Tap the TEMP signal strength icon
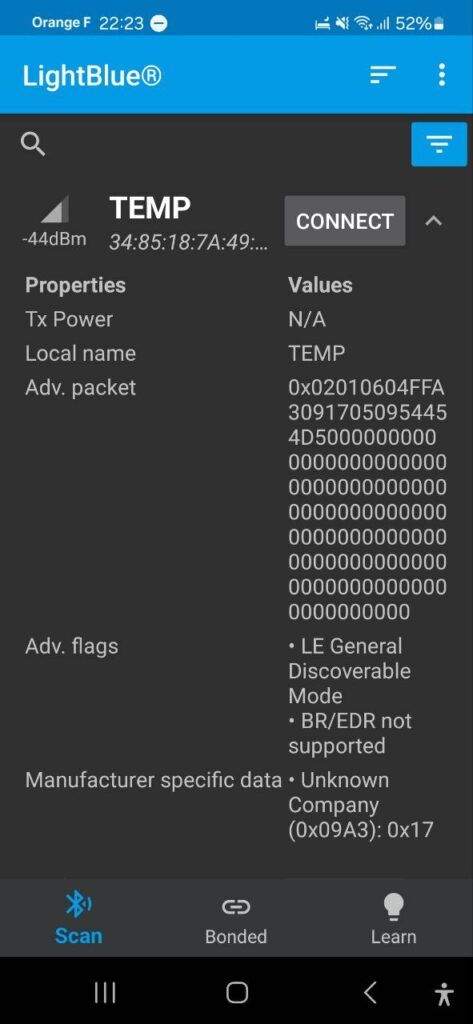The height and width of the screenshot is (1024, 473). pos(54,210)
